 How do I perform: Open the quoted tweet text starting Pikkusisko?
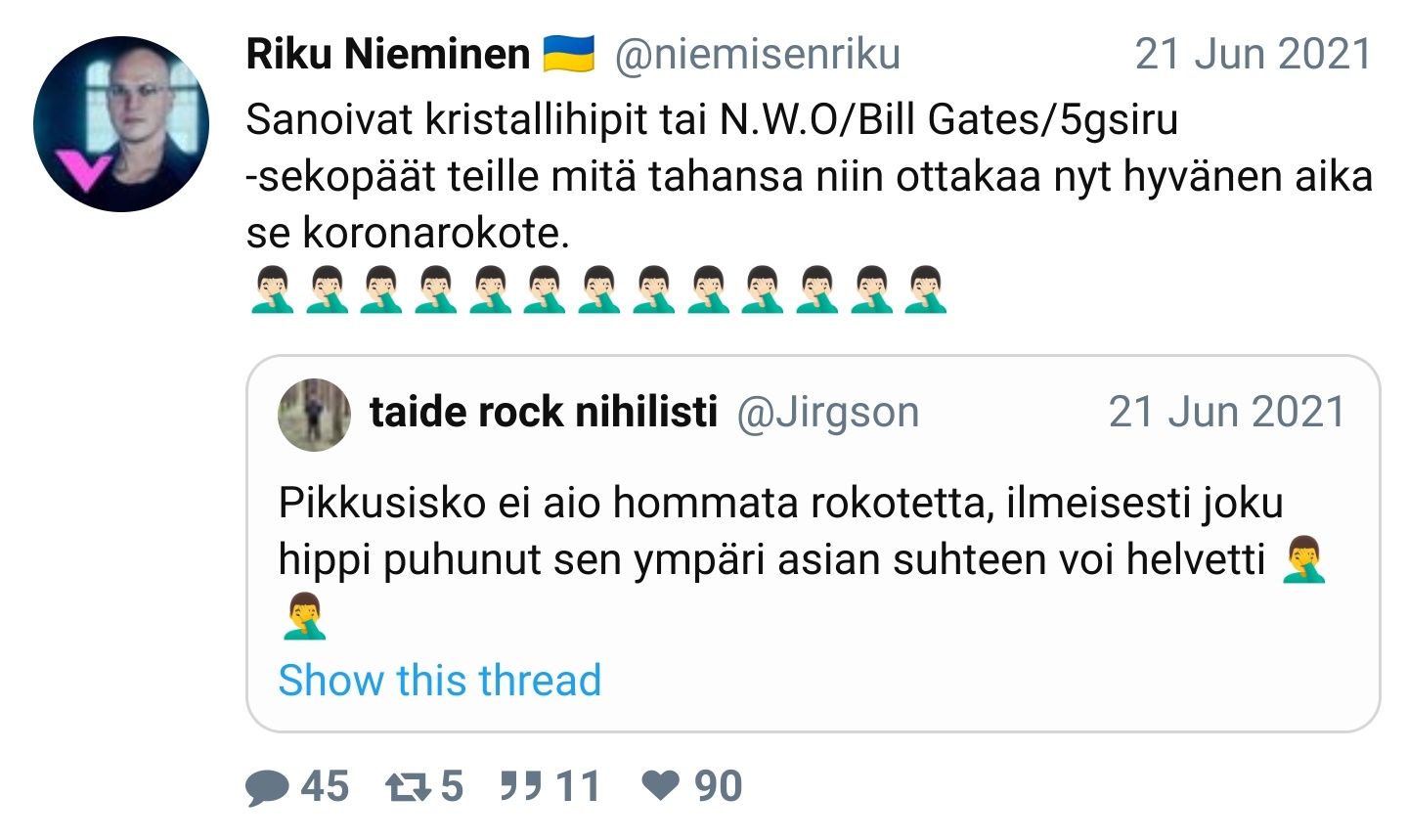pos(780,531)
